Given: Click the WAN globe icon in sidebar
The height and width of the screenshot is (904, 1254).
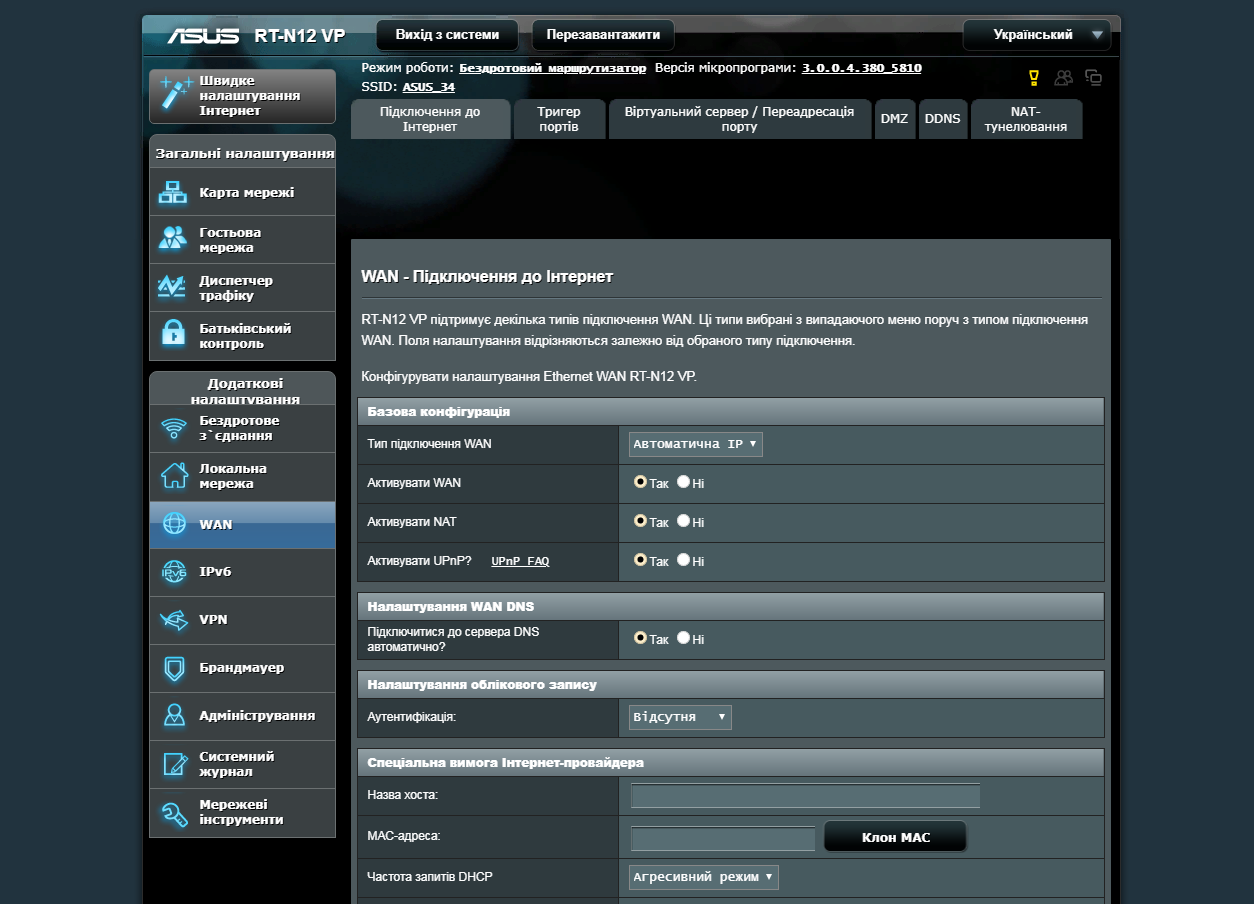Looking at the screenshot, I should [174, 524].
